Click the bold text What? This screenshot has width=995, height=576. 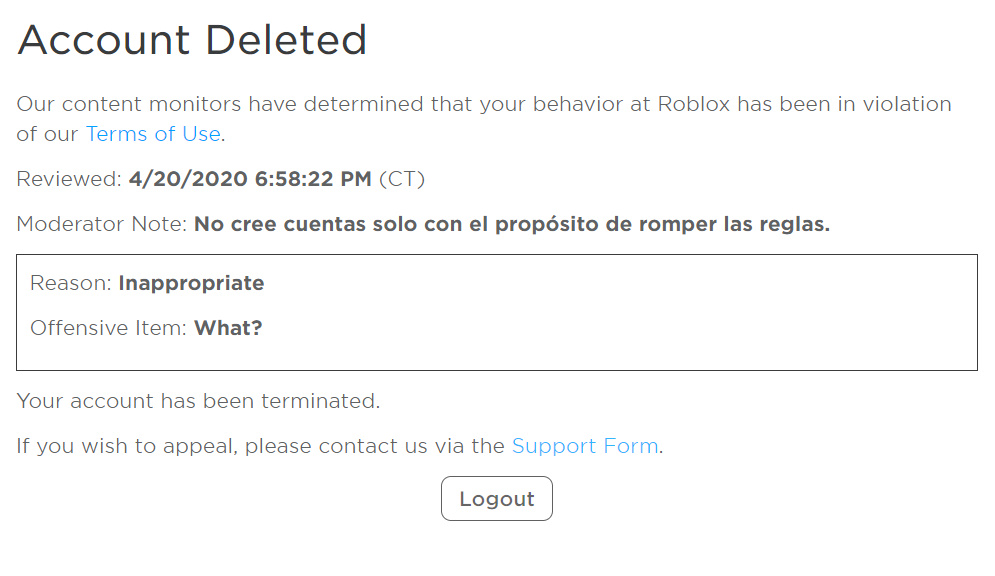pos(228,328)
